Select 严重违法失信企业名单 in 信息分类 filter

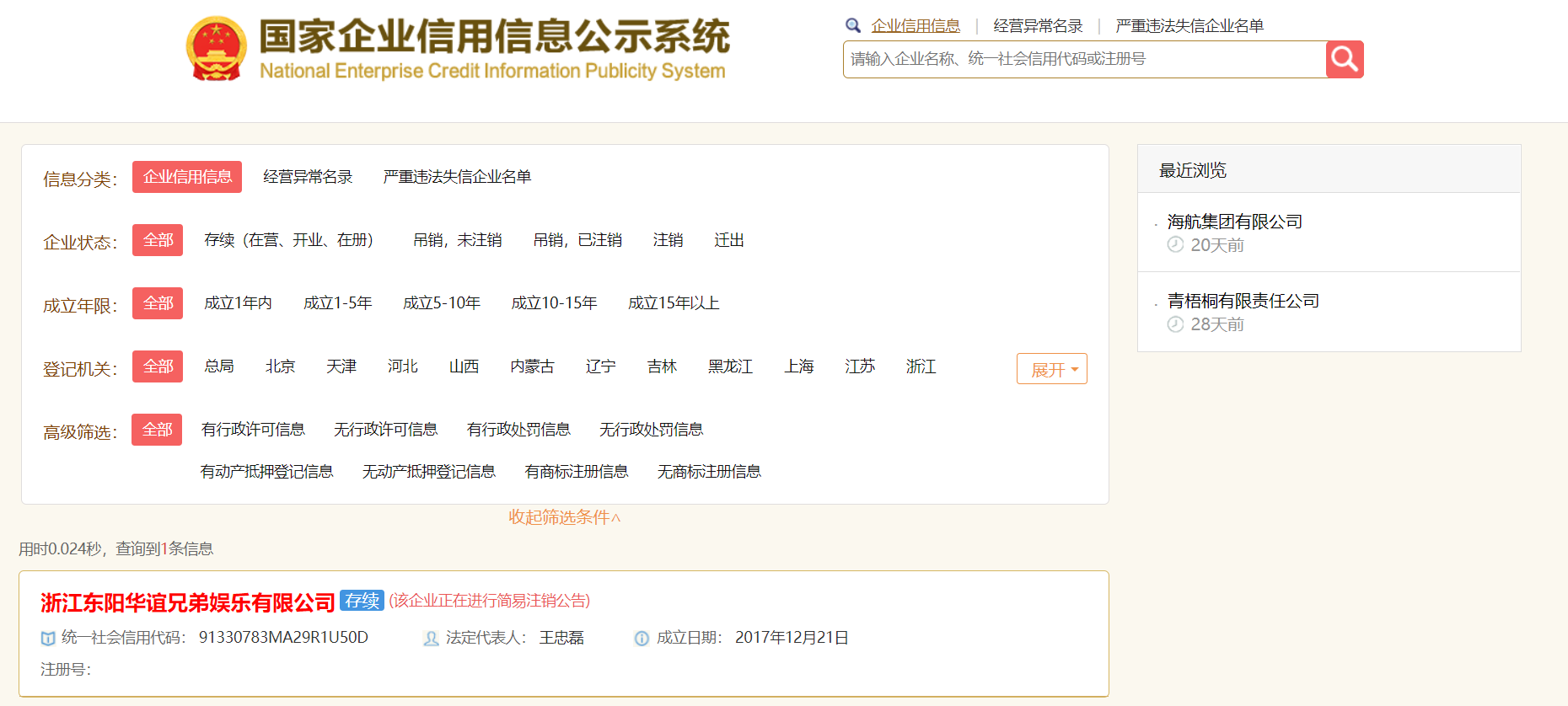coord(457,177)
